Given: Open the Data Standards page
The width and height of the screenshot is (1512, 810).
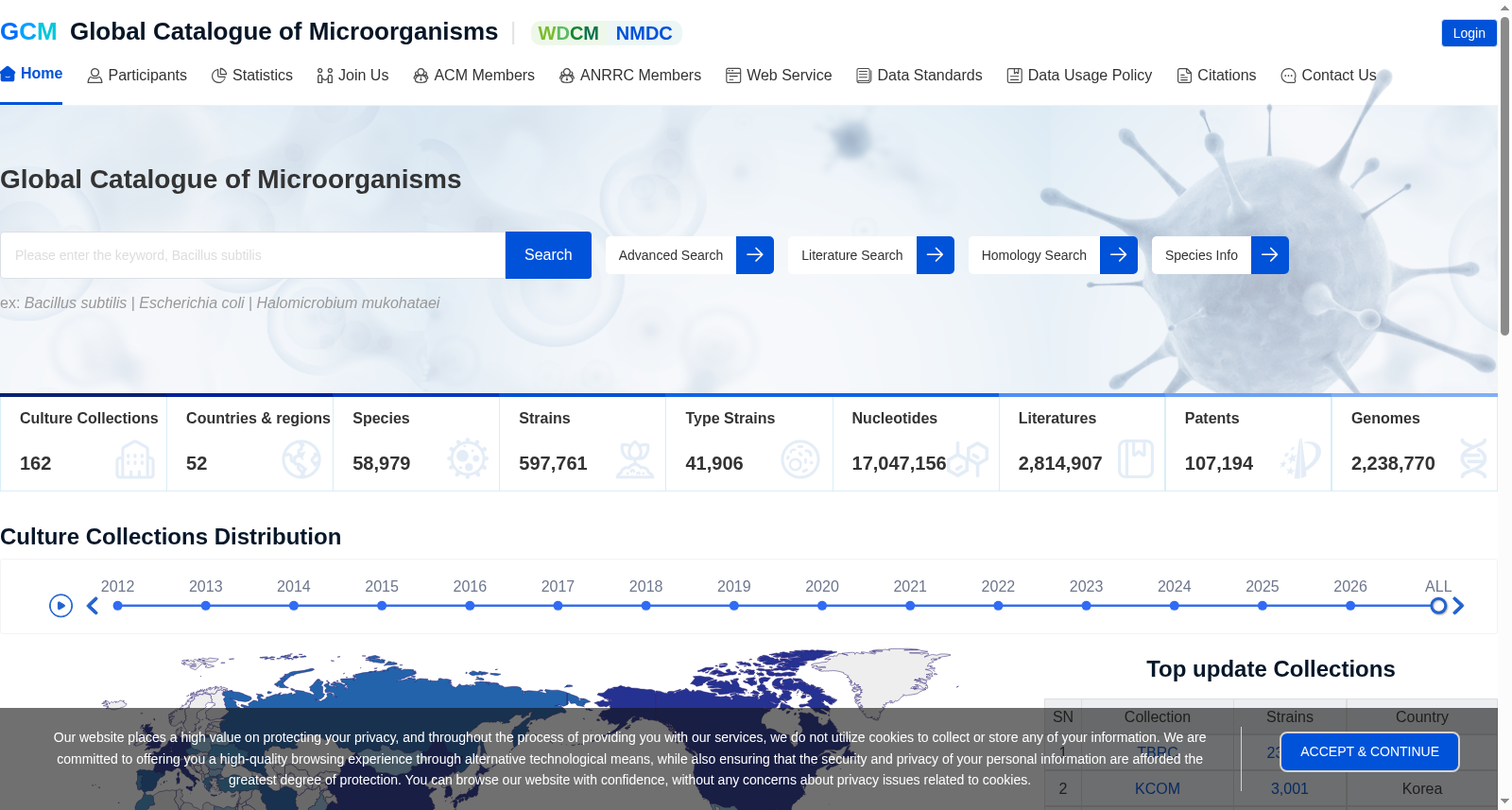Looking at the screenshot, I should (919, 76).
